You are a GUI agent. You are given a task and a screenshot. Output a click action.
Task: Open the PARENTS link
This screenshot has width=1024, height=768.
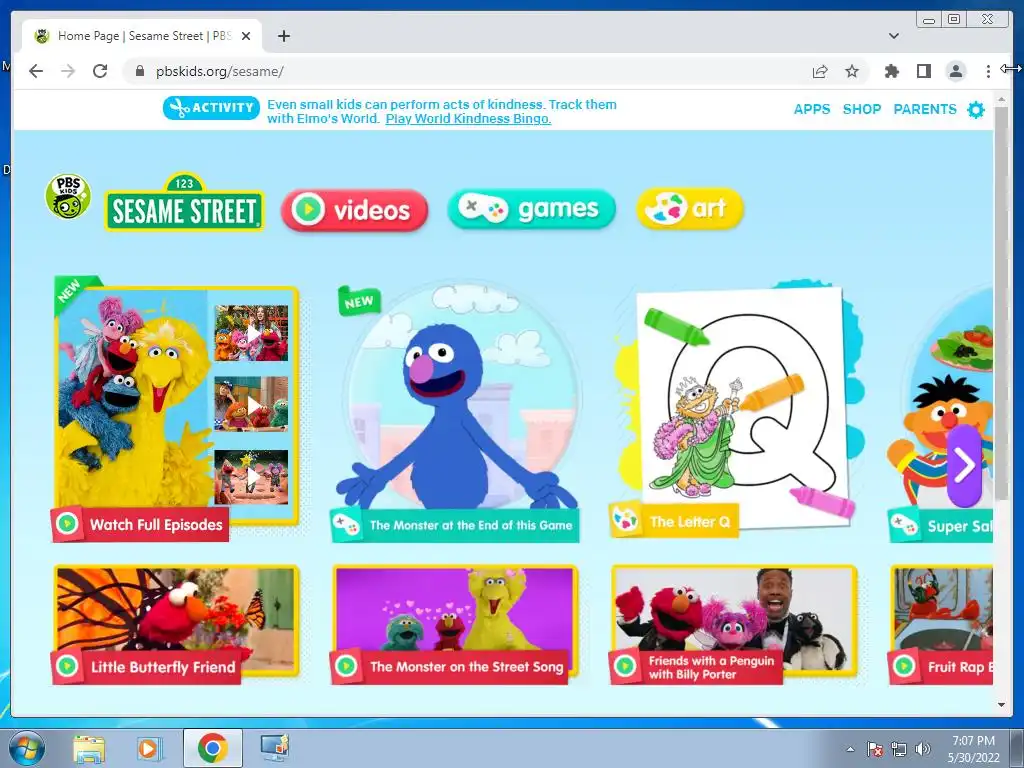[925, 109]
